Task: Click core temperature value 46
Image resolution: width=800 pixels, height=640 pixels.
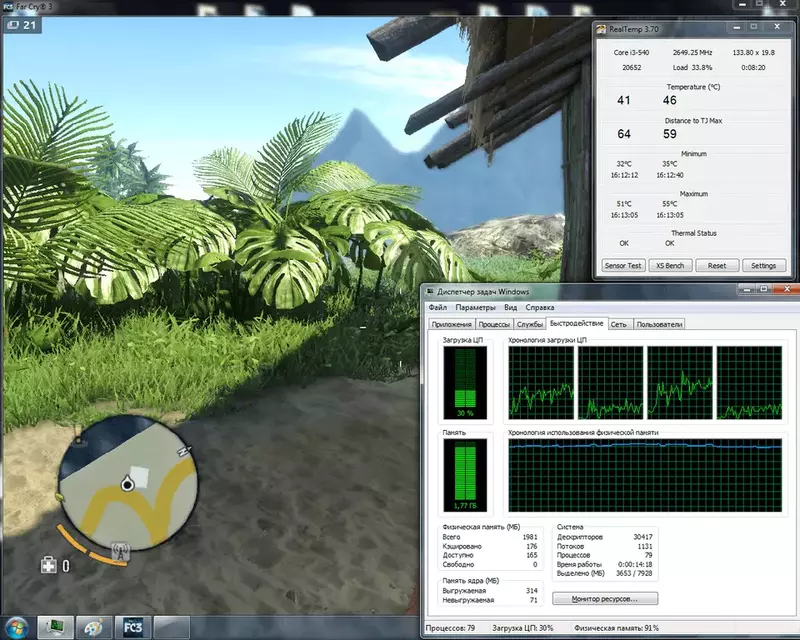Action: [x=670, y=100]
